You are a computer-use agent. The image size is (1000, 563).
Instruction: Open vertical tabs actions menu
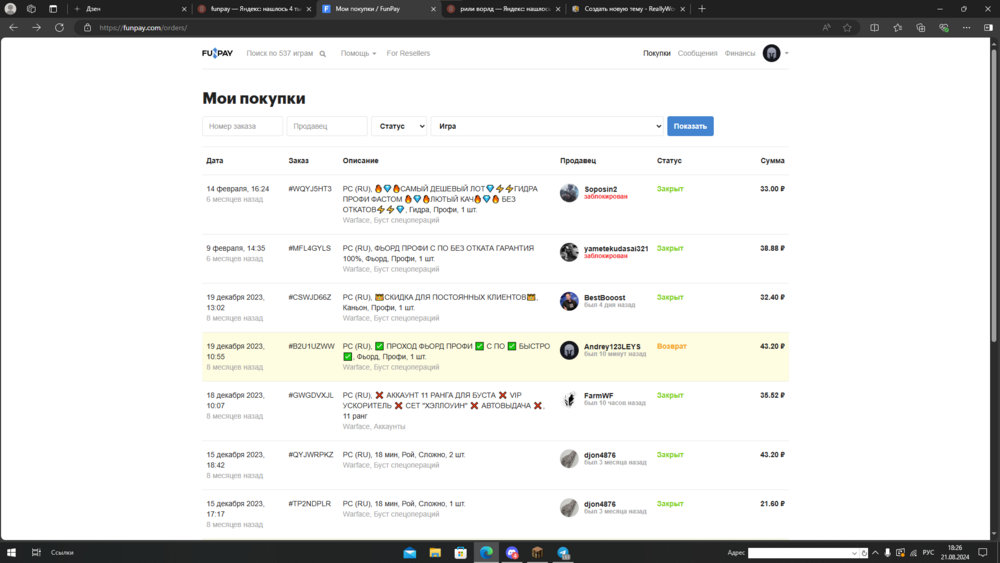click(53, 9)
